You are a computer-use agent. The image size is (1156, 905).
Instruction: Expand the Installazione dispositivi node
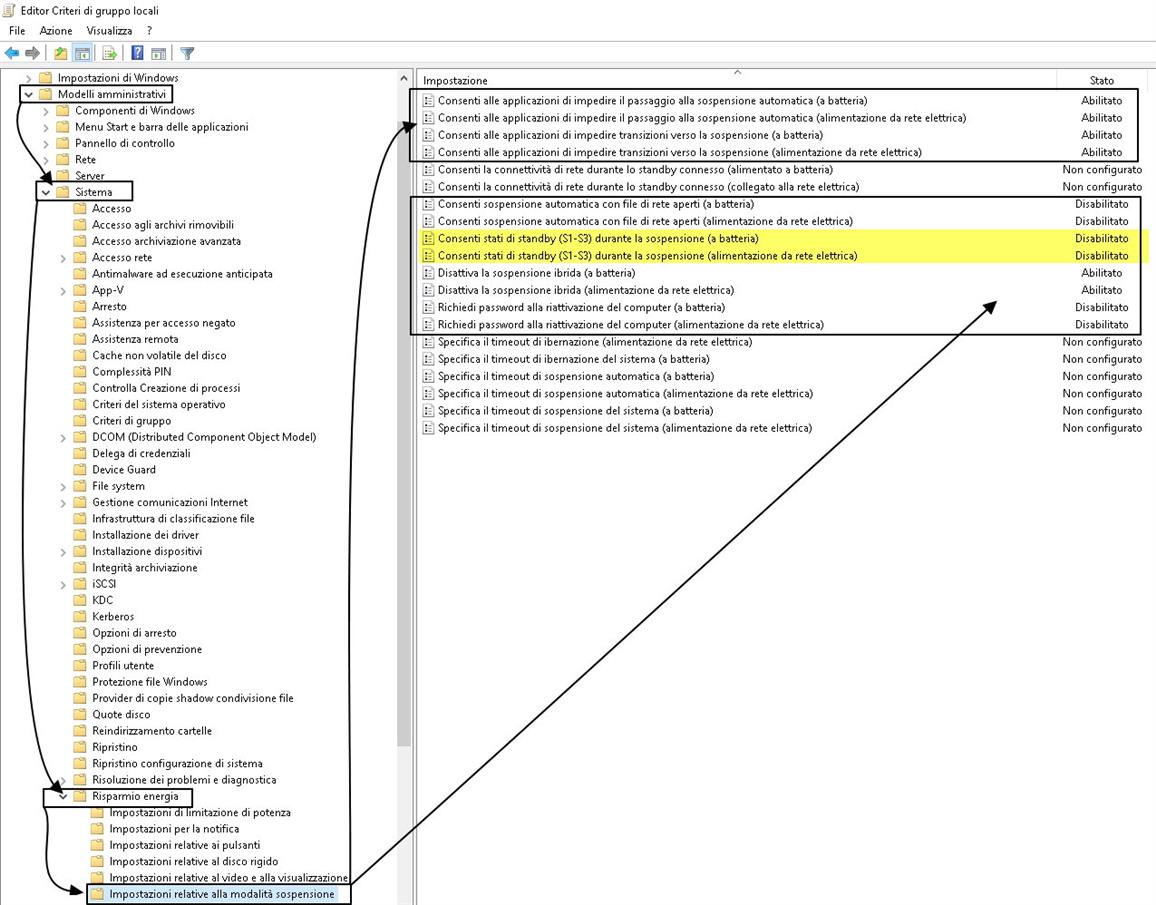click(x=63, y=551)
